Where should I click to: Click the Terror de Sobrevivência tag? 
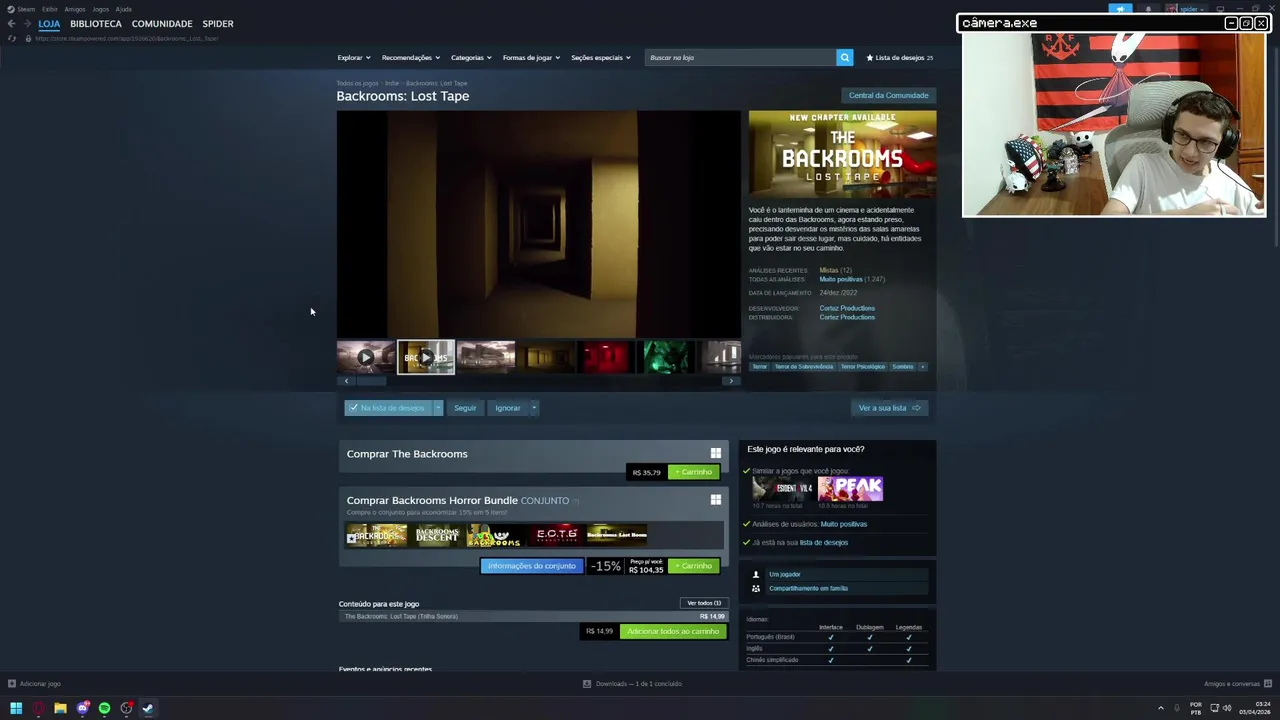tap(803, 367)
